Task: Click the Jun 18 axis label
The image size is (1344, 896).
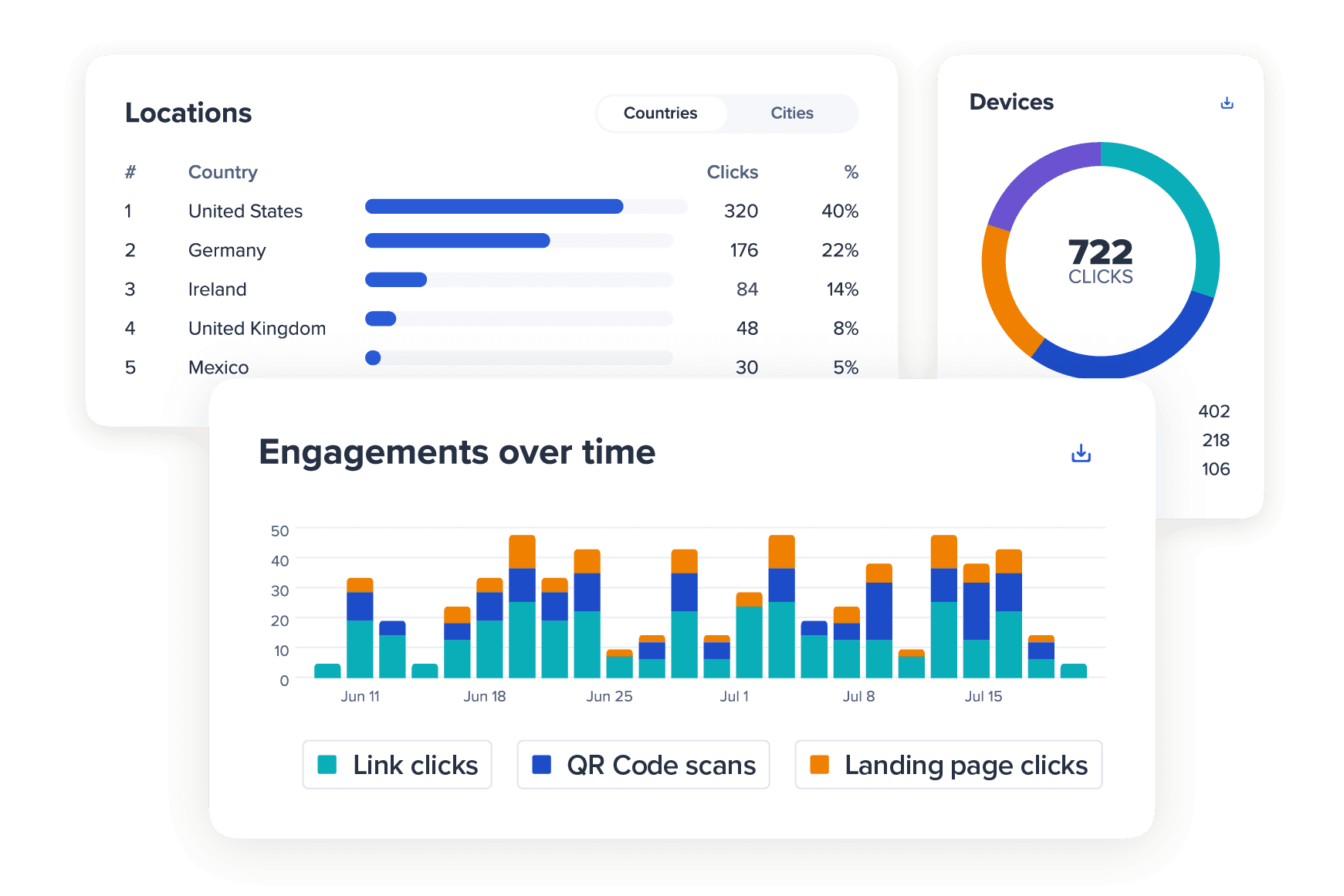Action: [485, 696]
